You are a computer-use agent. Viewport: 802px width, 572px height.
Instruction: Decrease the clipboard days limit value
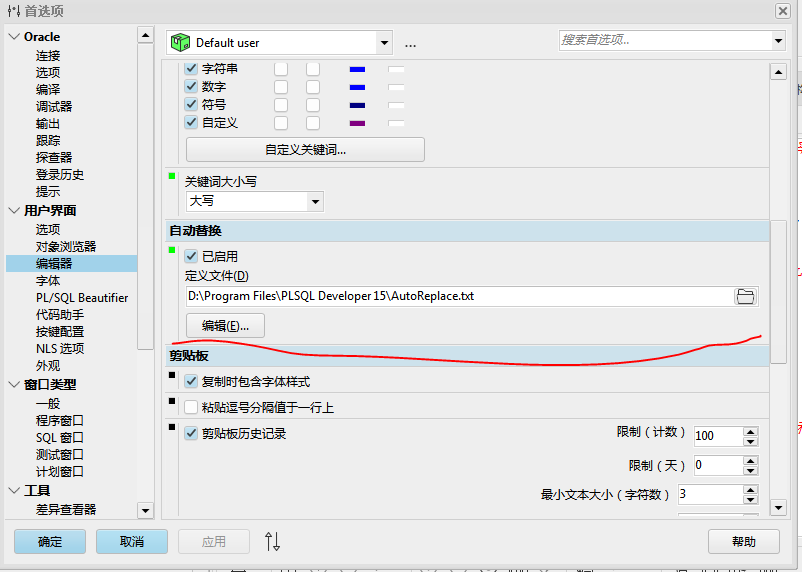pos(751,470)
